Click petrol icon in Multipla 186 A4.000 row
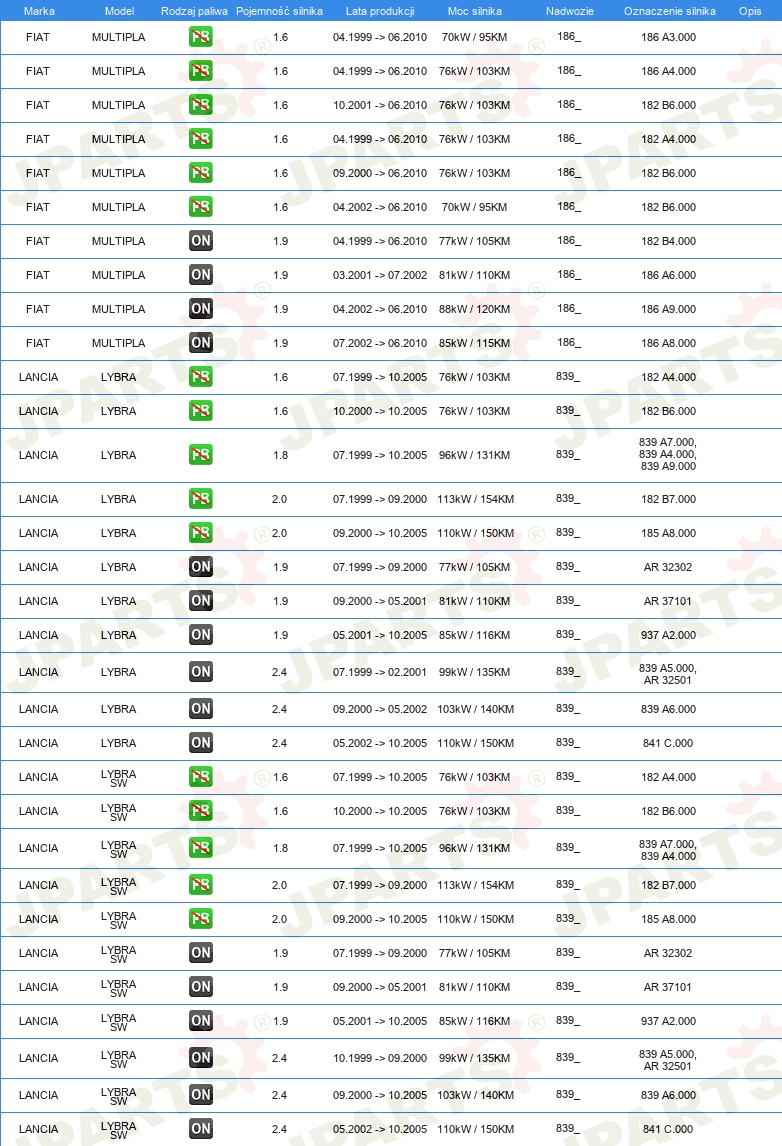782x1146 pixels. point(200,71)
